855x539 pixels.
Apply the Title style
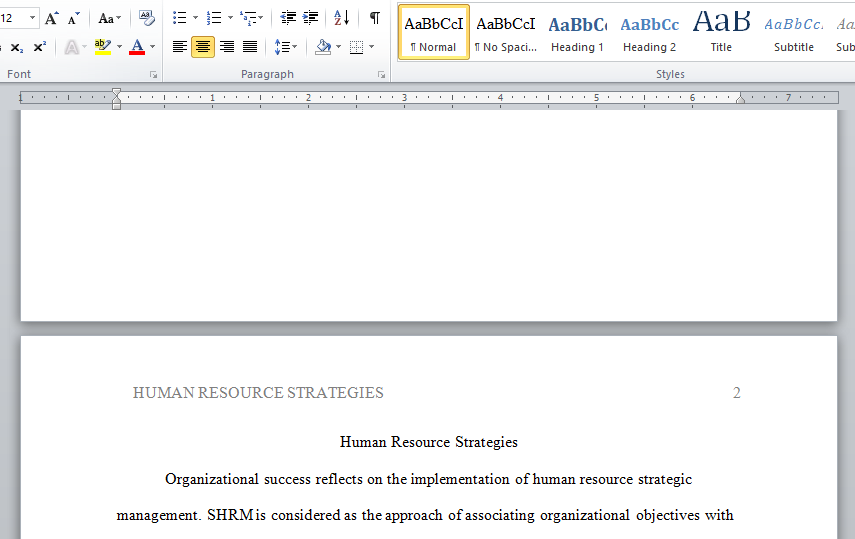pyautogui.click(x=721, y=32)
